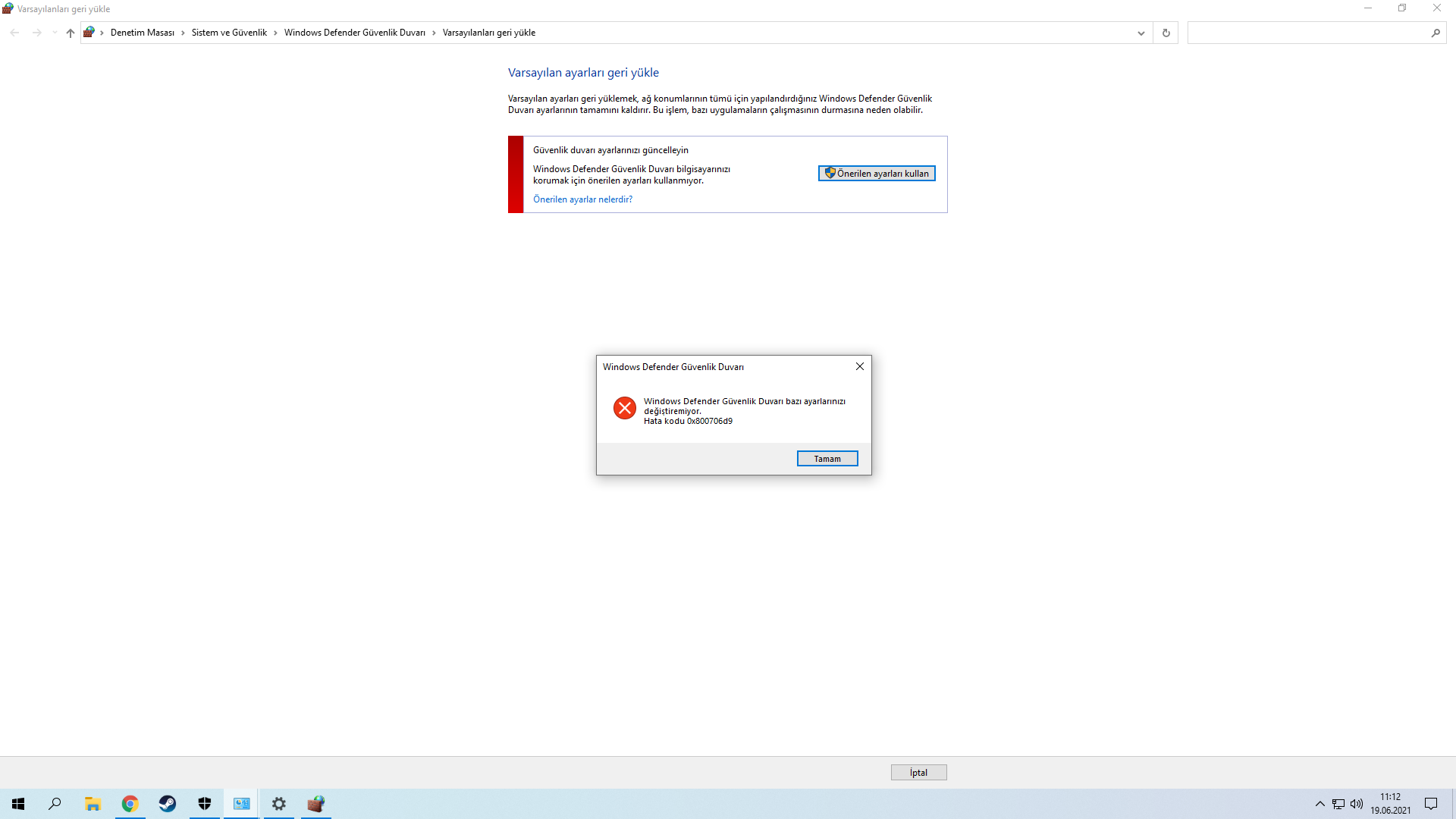Open the Önerilen ayarlar nelerdir? link

pyautogui.click(x=582, y=199)
